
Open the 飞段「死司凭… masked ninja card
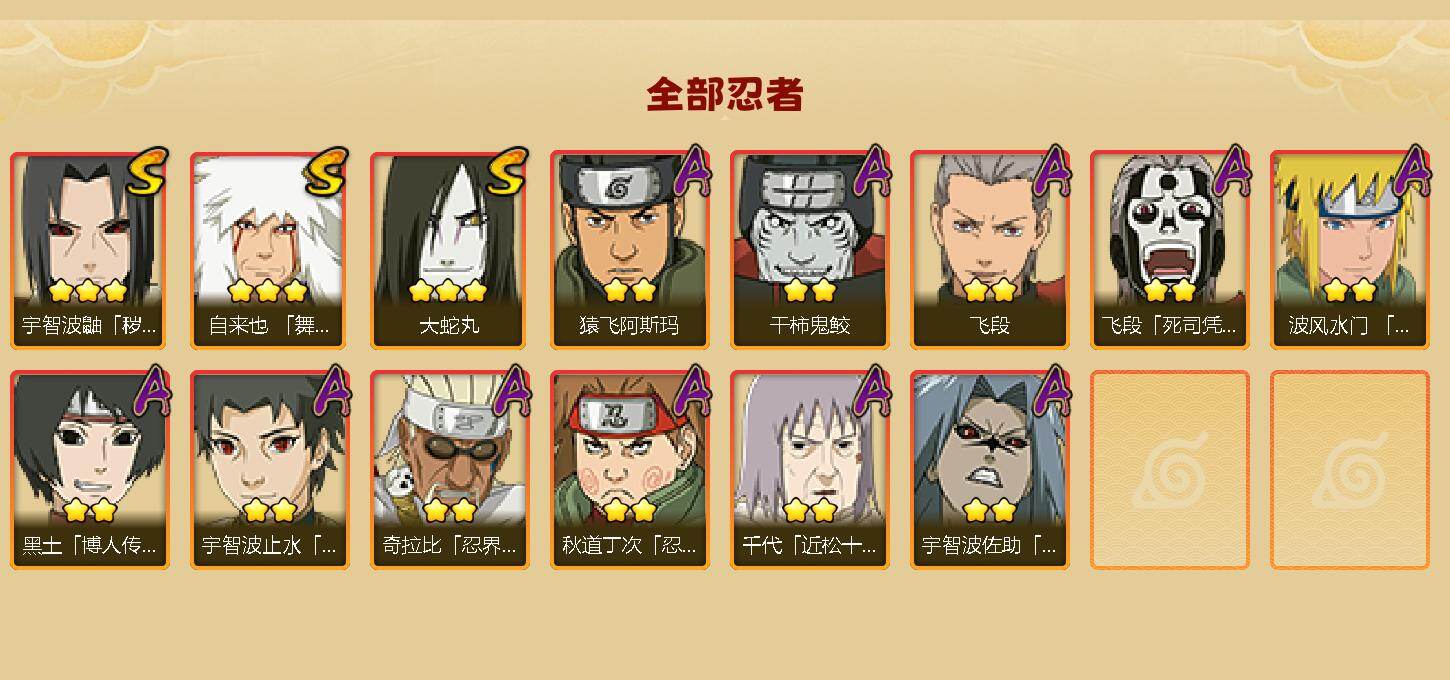click(x=1170, y=250)
